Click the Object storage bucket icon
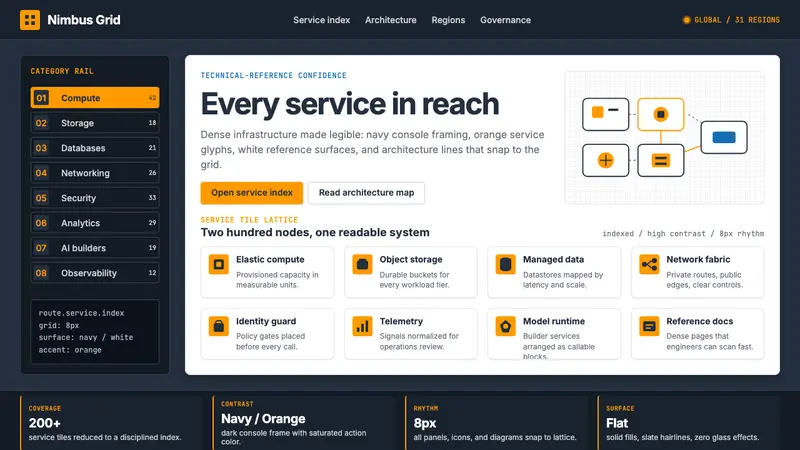Screen dimensions: 800x450 click(362, 264)
